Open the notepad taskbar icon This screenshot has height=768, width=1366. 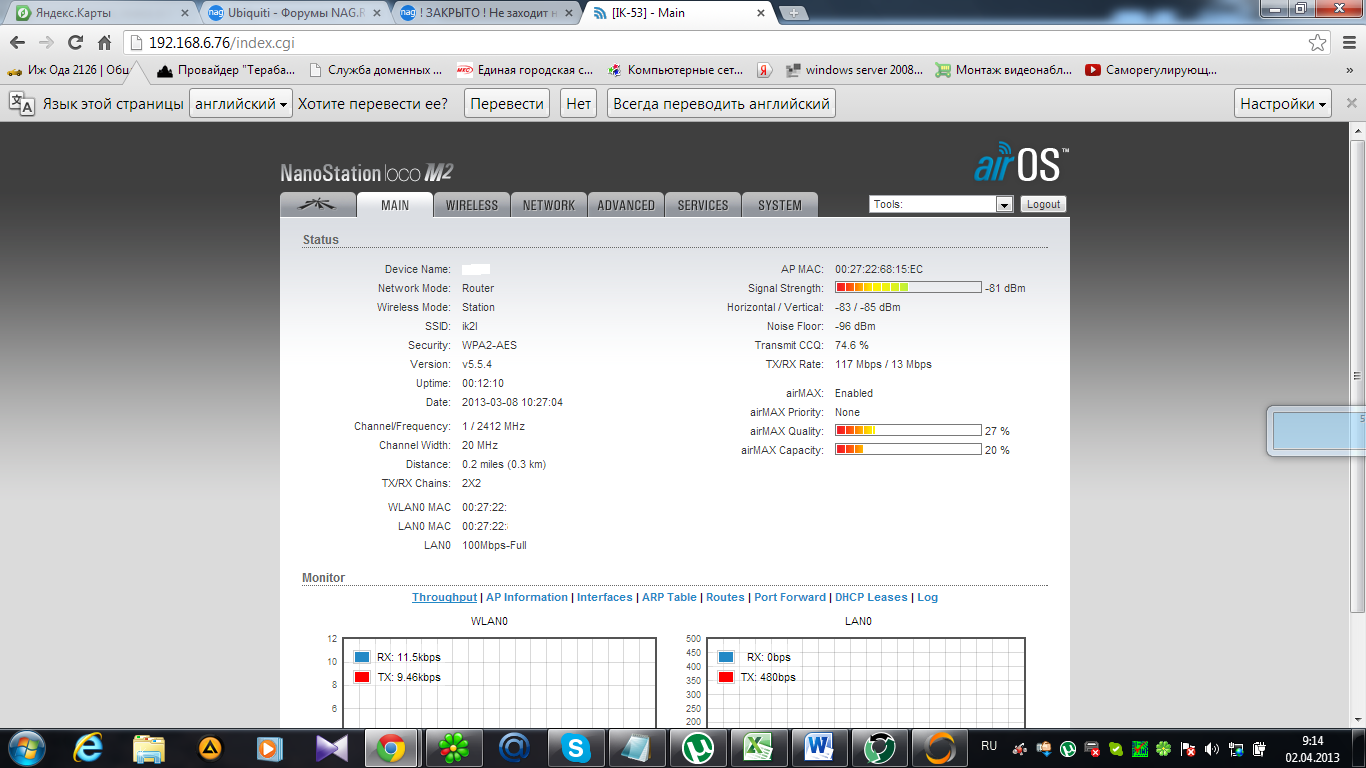636,747
